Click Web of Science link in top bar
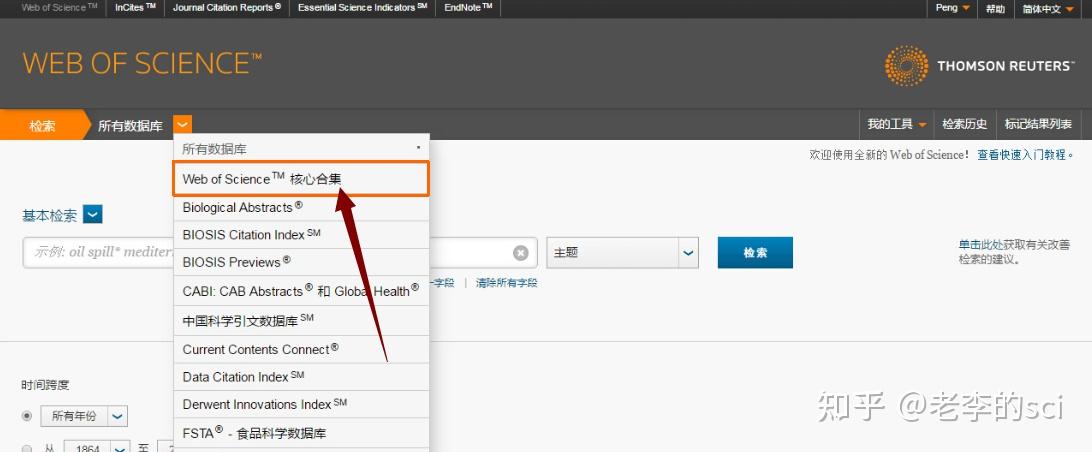This screenshot has height=452, width=1092. point(58,8)
